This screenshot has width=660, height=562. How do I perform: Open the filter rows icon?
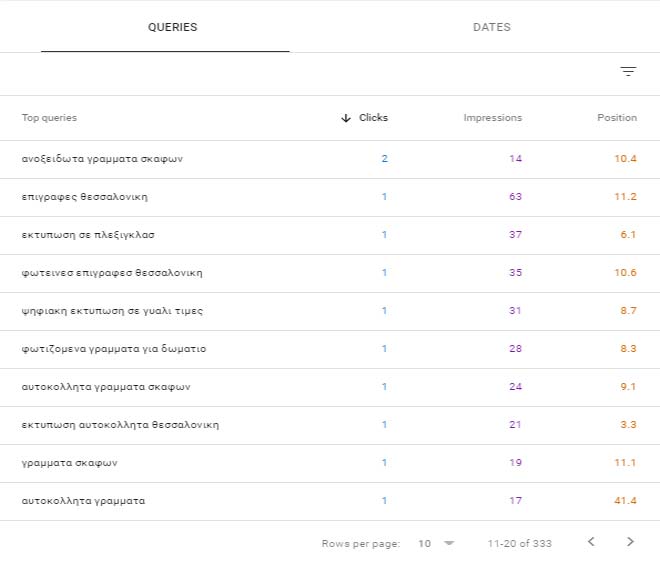click(x=628, y=72)
